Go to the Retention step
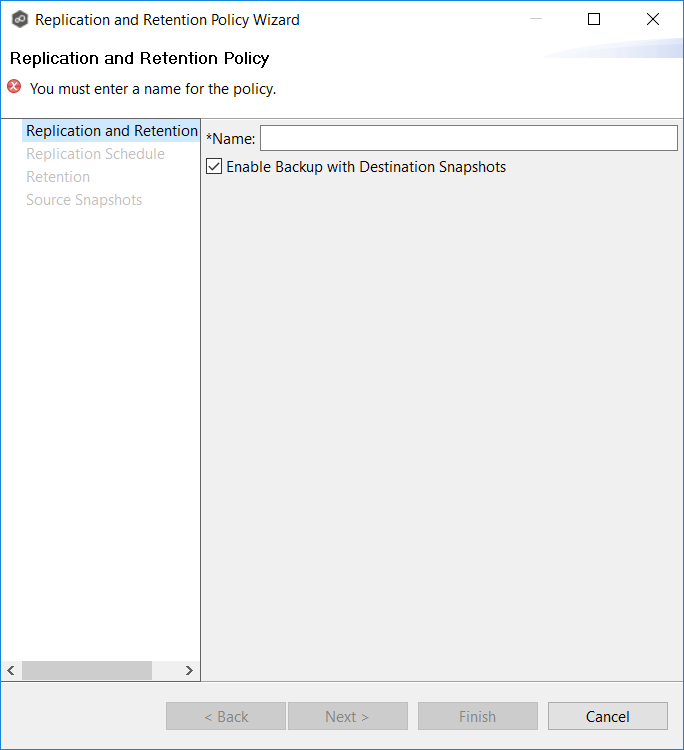This screenshot has height=750, width=684. [58, 177]
